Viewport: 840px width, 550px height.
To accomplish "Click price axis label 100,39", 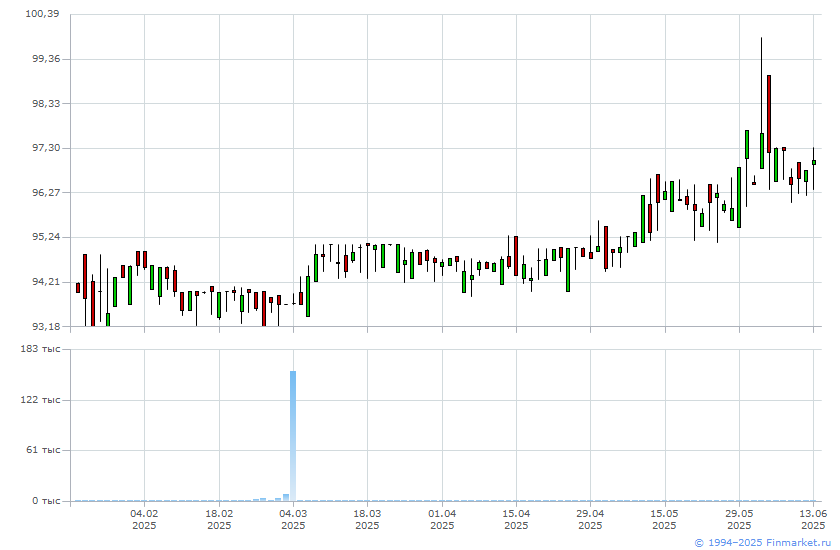I will coord(42,14).
